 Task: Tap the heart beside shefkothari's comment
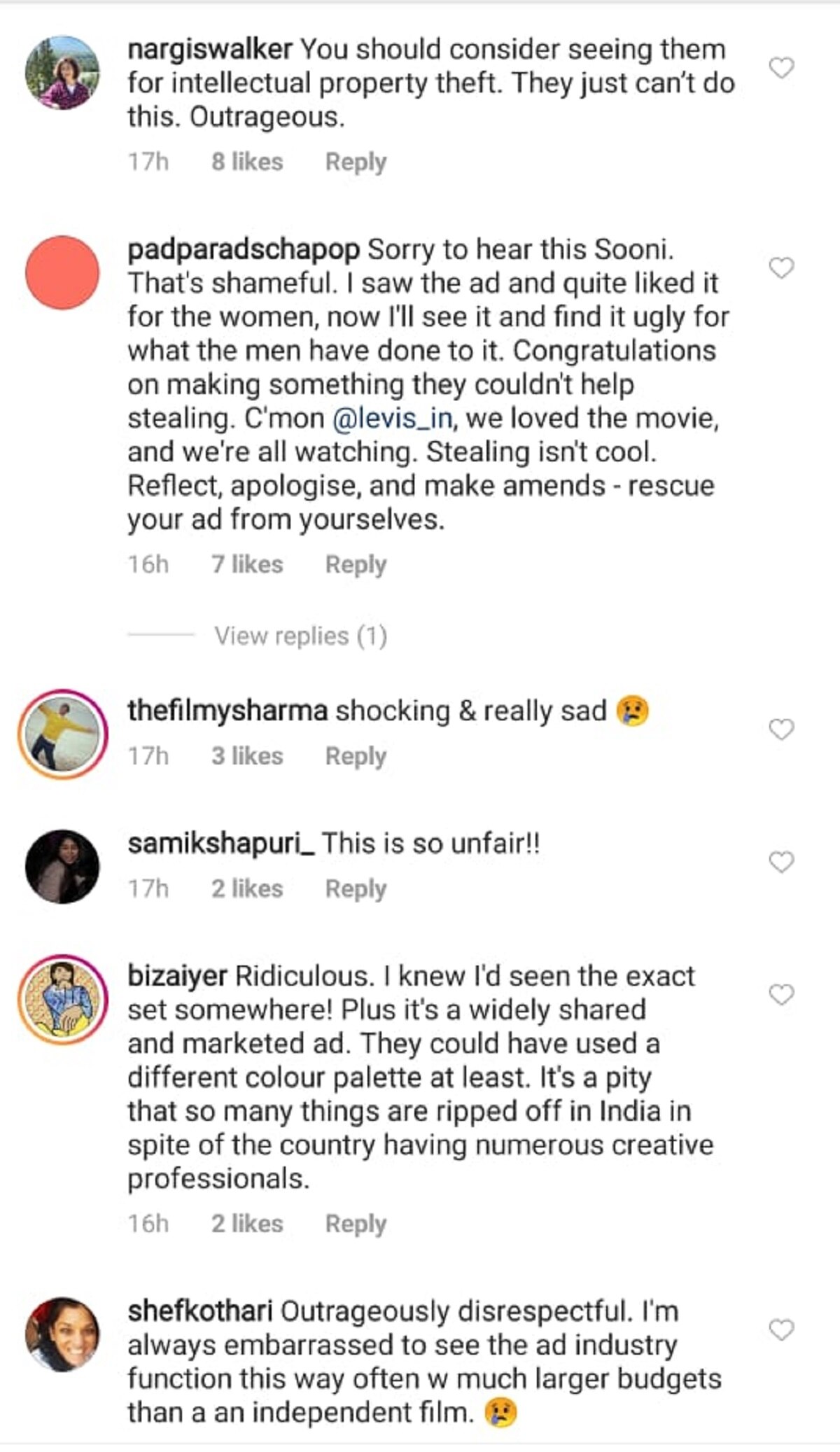(x=781, y=1329)
